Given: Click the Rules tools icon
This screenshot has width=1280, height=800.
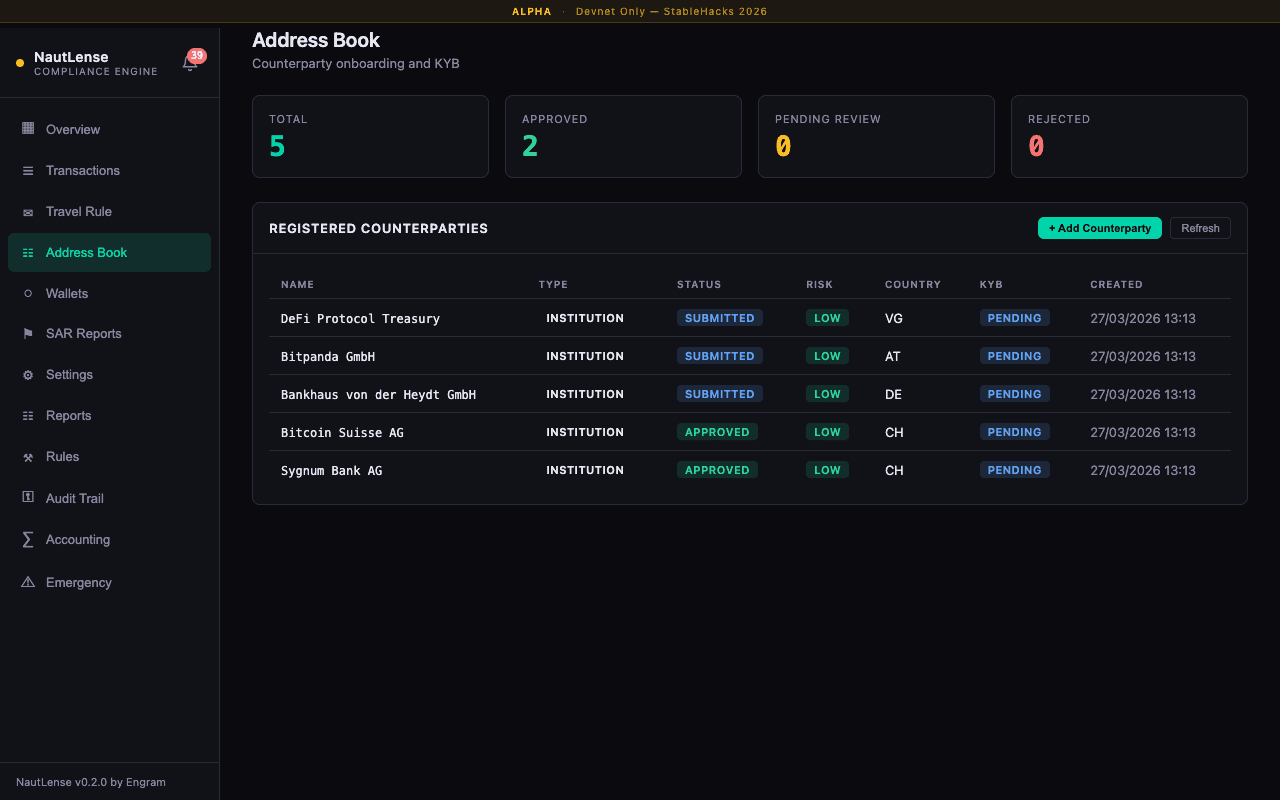Looking at the screenshot, I should [28, 457].
